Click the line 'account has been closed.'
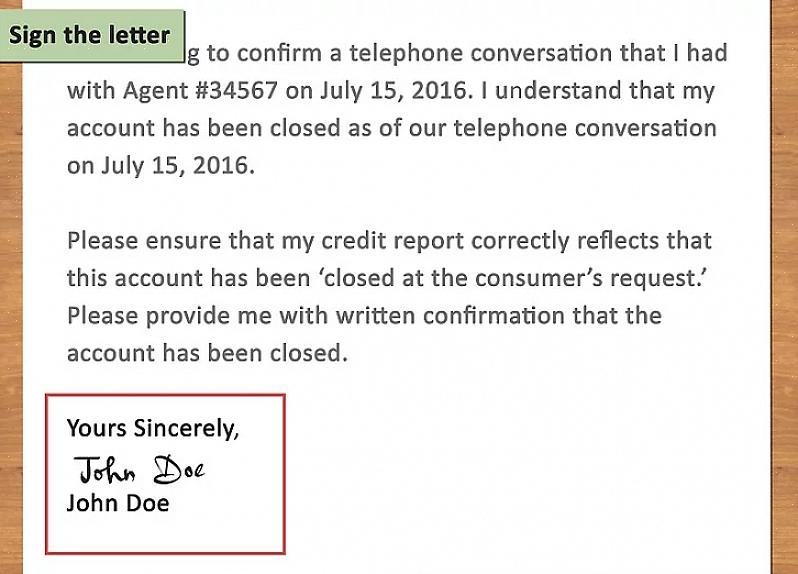This screenshot has width=798, height=574. (207, 353)
